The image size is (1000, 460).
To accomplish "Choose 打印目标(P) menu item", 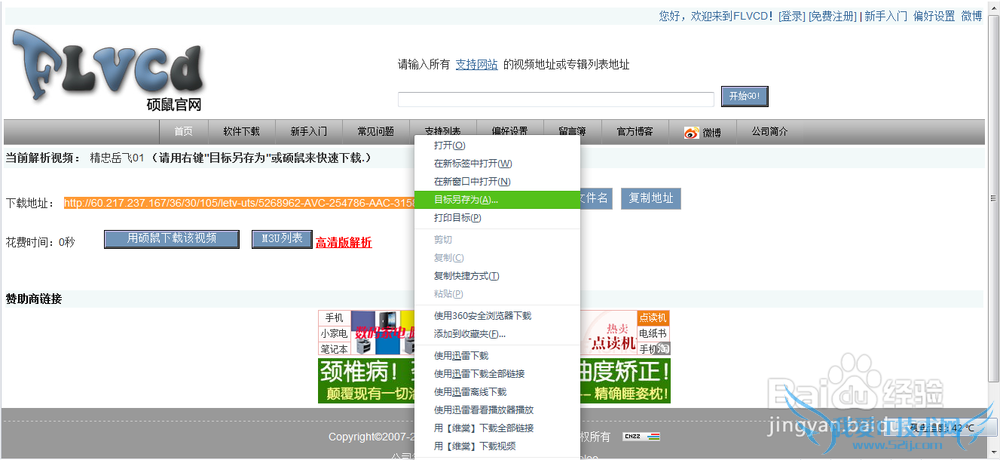I will pos(497,218).
